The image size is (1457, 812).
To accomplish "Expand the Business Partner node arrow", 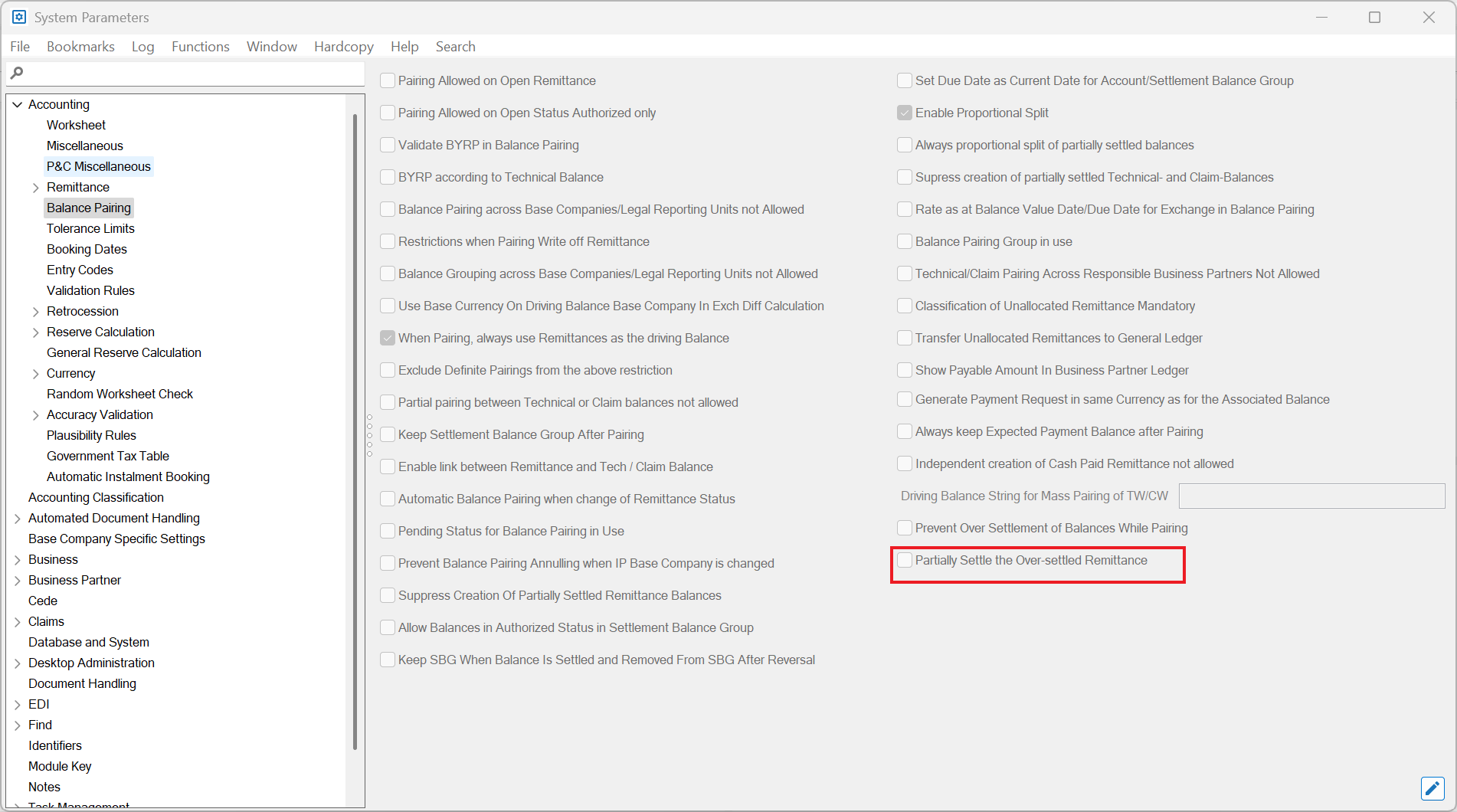I will point(17,581).
